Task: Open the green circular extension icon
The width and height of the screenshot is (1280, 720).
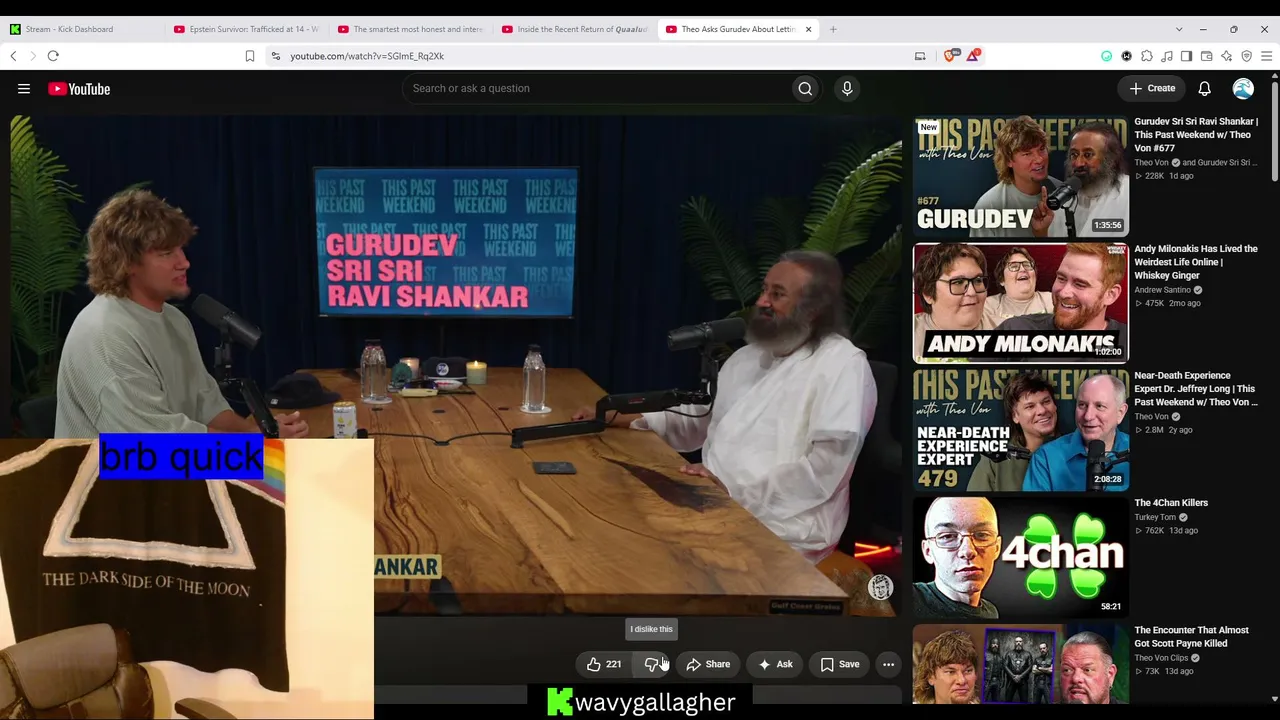Action: tap(1106, 56)
